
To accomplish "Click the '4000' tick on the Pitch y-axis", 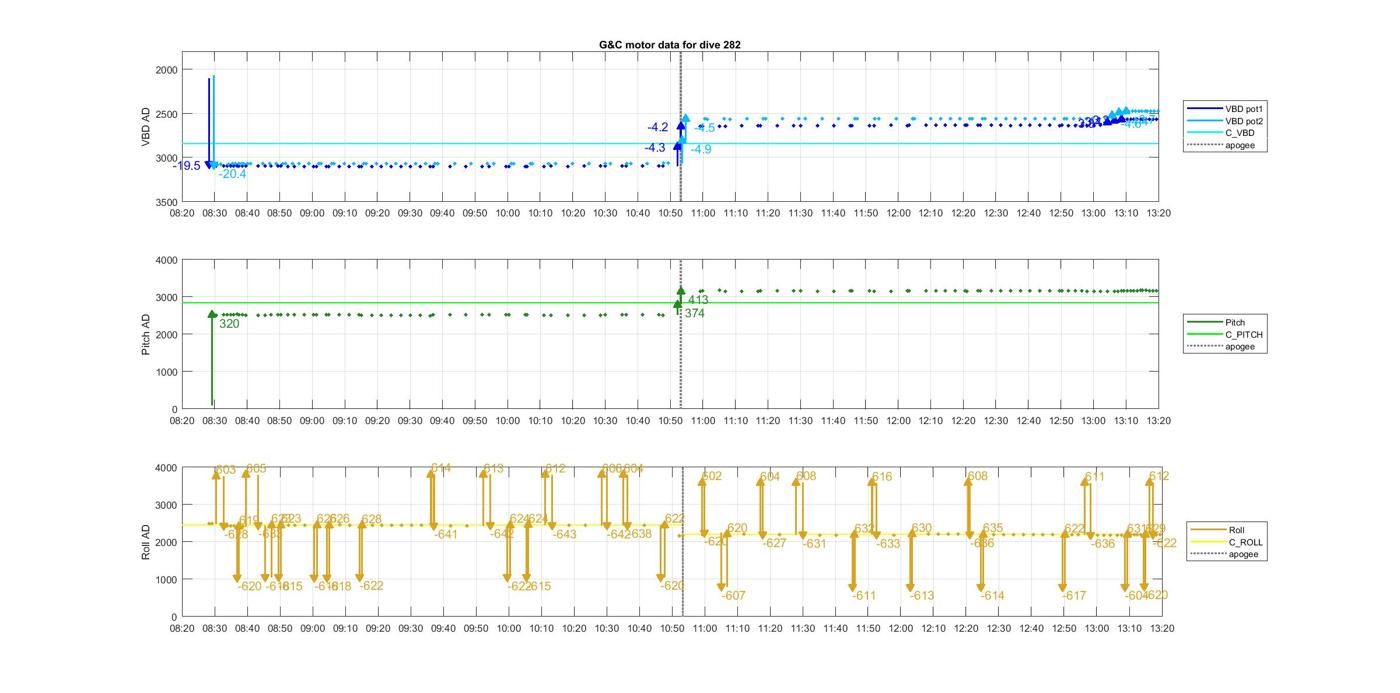I will point(166,260).
